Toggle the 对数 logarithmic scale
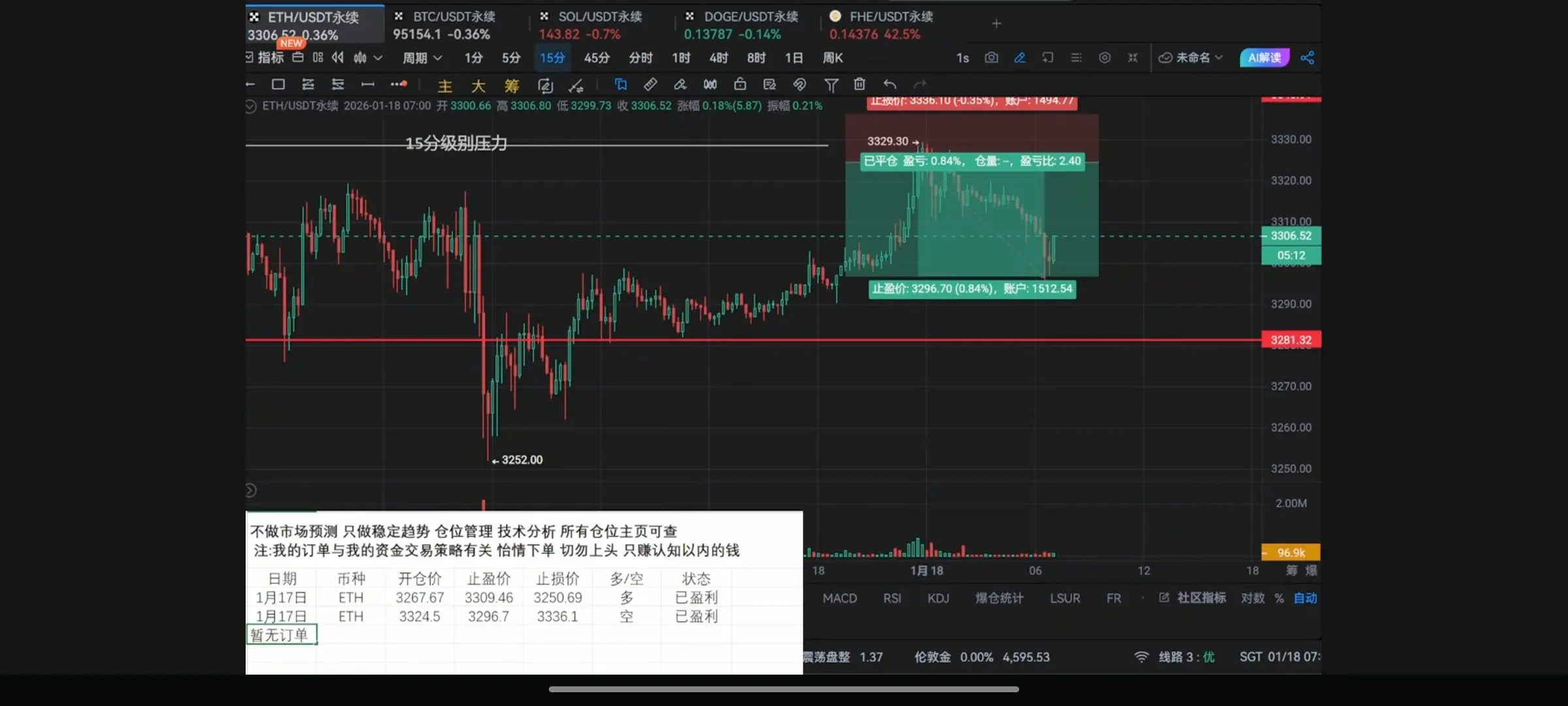Image resolution: width=1568 pixels, height=706 pixels. pos(1252,598)
